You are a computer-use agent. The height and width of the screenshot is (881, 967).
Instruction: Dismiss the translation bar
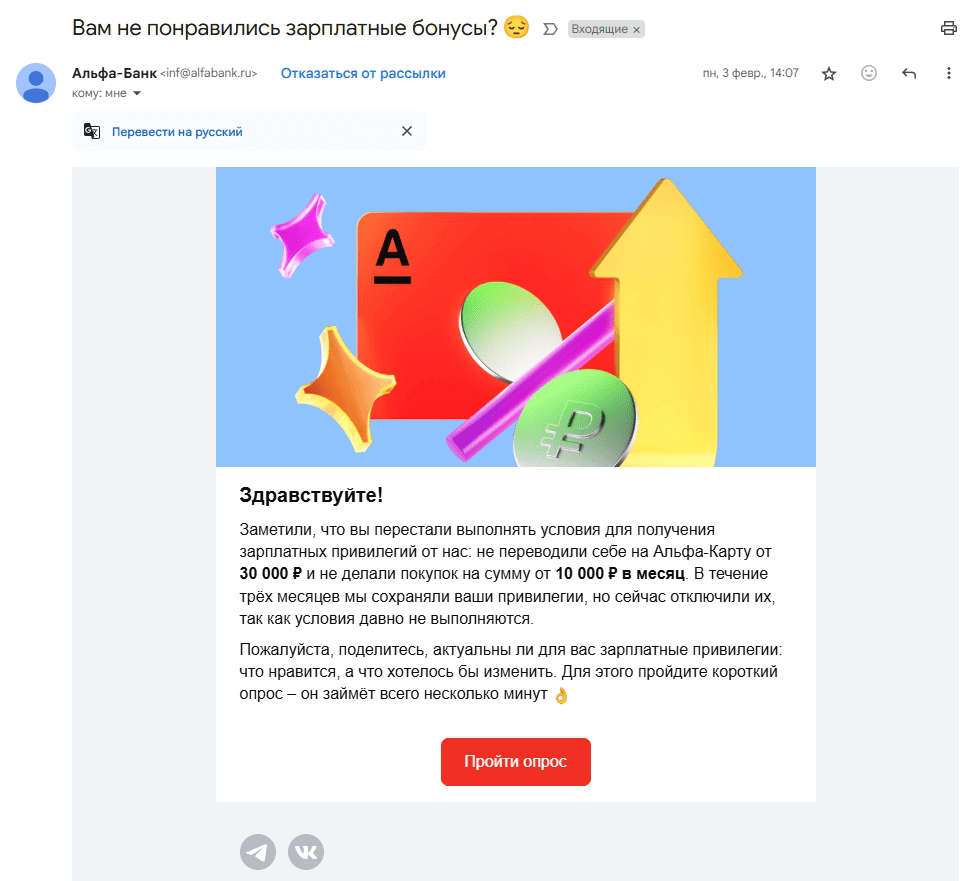[406, 131]
